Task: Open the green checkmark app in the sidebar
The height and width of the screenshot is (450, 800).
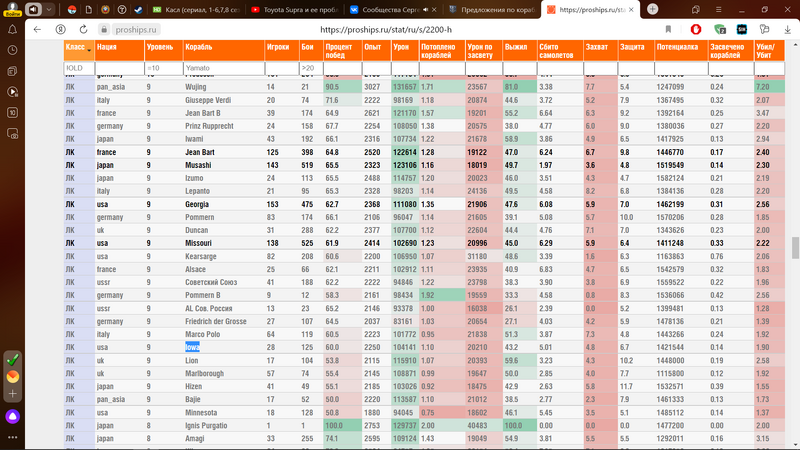Action: pos(12,359)
